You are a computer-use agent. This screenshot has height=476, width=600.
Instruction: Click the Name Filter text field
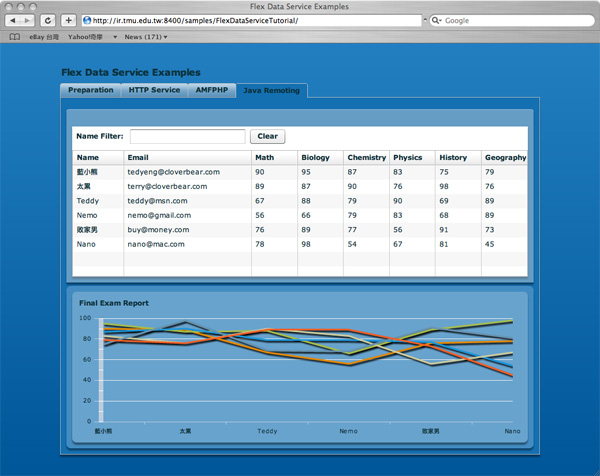187,136
